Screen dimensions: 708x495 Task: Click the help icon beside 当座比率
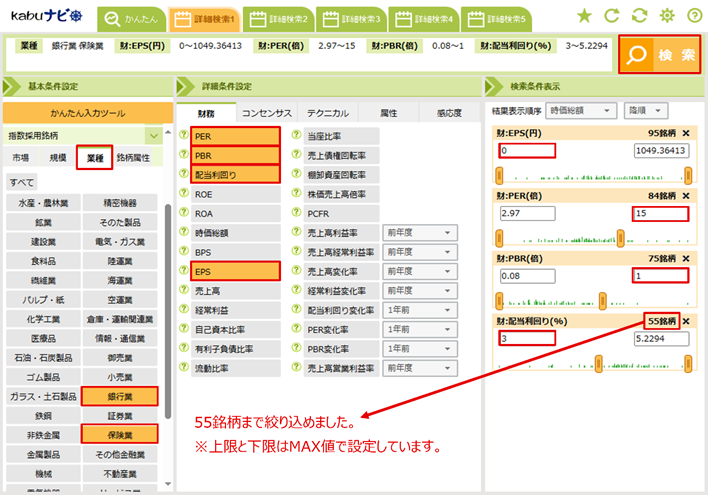click(x=296, y=137)
